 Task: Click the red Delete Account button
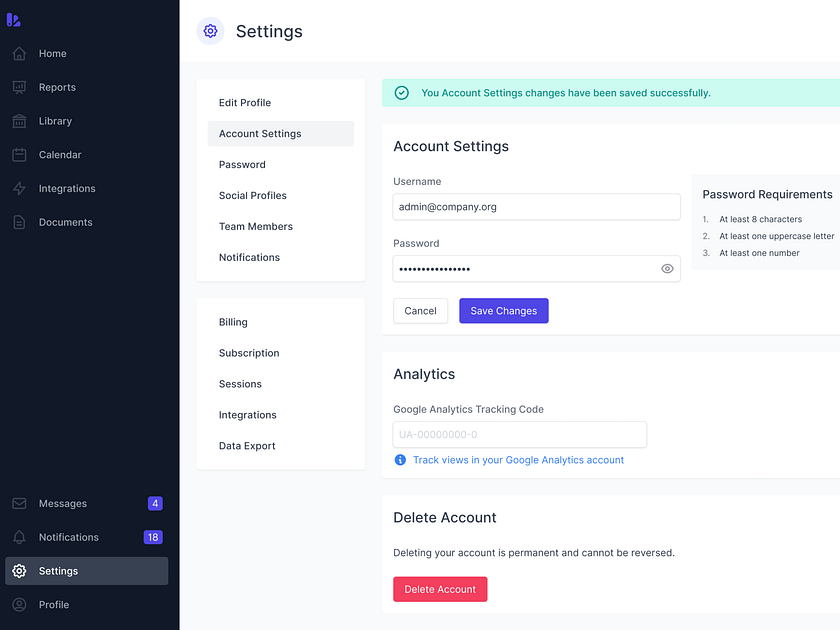[440, 589]
